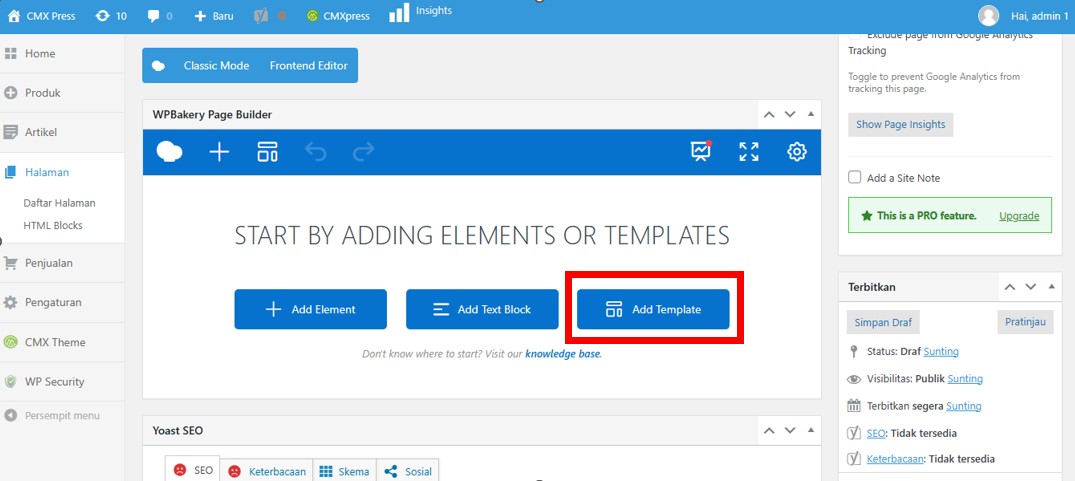Move Terbitkan panel up

tap(1010, 287)
